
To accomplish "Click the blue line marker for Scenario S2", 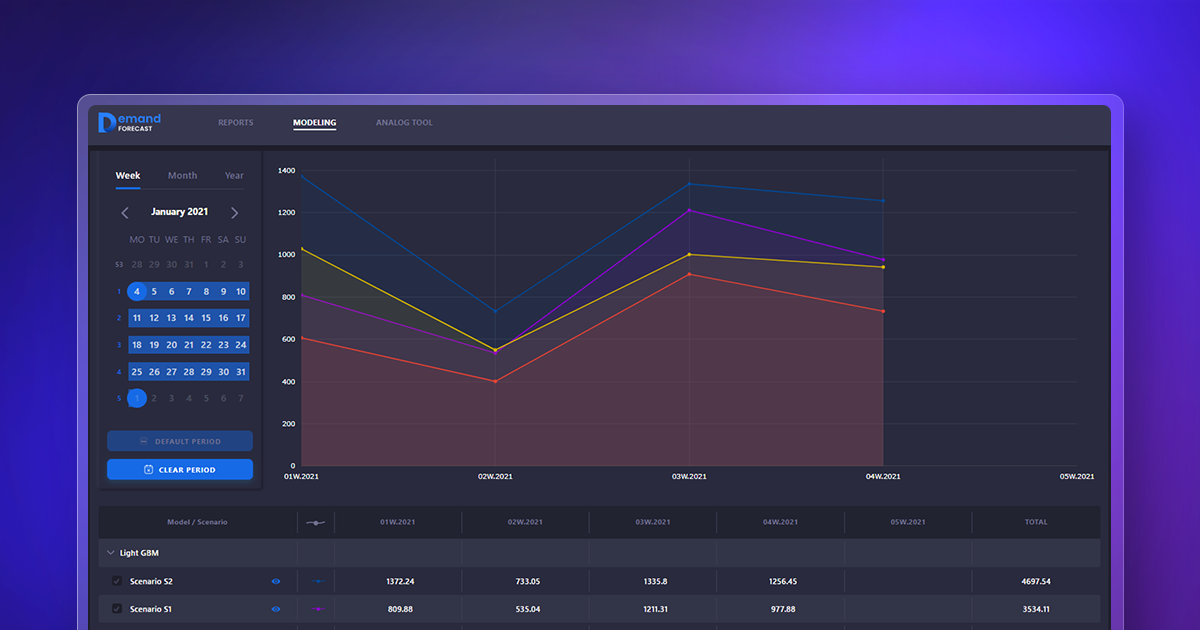I will tap(317, 581).
